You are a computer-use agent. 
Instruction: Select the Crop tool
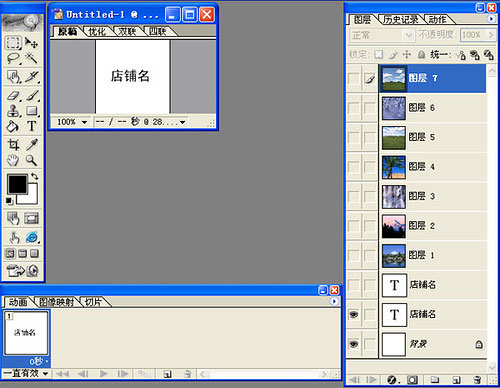pos(13,145)
